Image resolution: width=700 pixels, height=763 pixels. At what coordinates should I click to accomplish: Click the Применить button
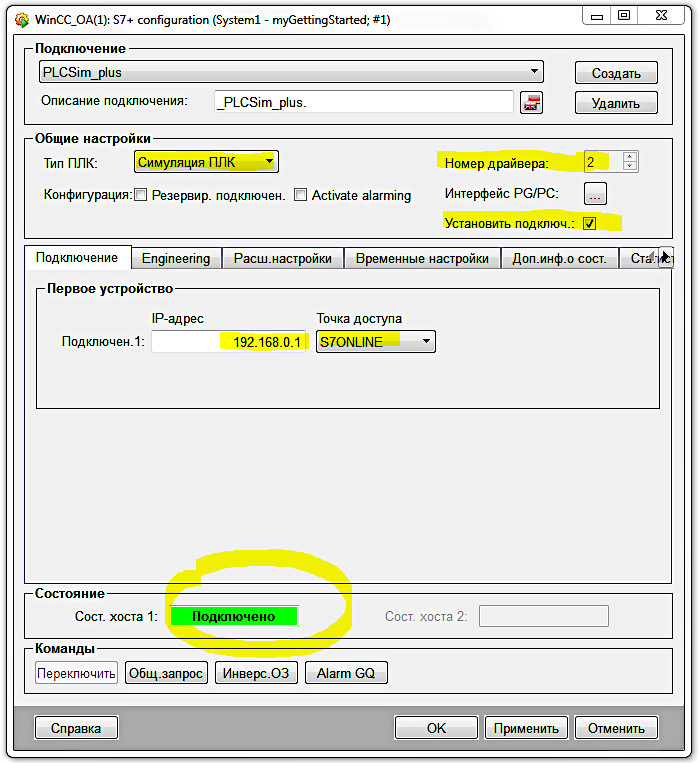click(526, 728)
